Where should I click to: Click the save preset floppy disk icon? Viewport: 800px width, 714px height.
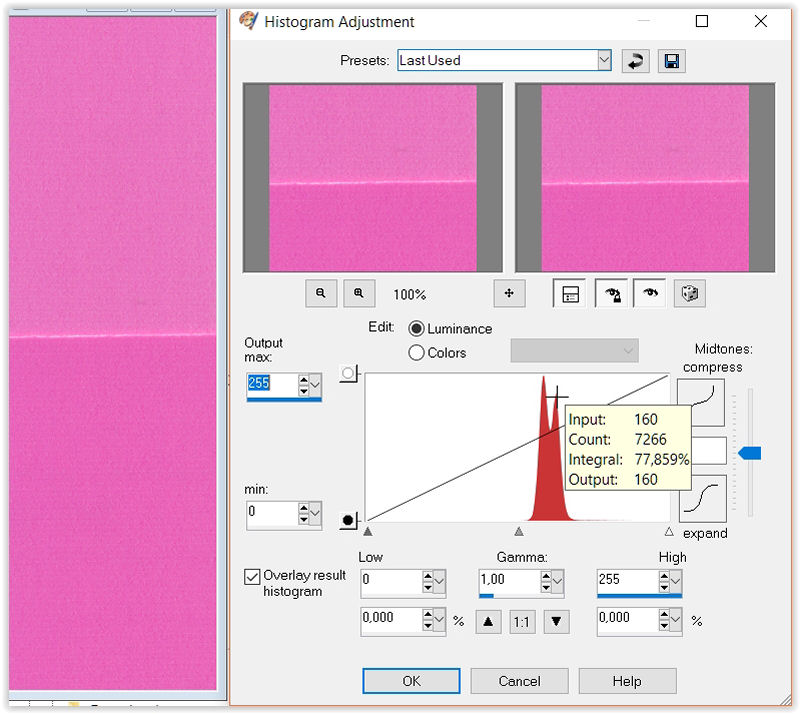point(672,61)
